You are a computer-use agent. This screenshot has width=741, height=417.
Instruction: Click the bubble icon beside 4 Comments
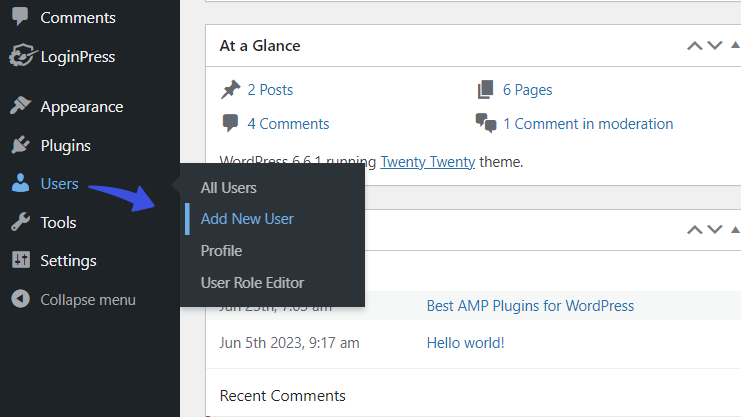coord(230,123)
